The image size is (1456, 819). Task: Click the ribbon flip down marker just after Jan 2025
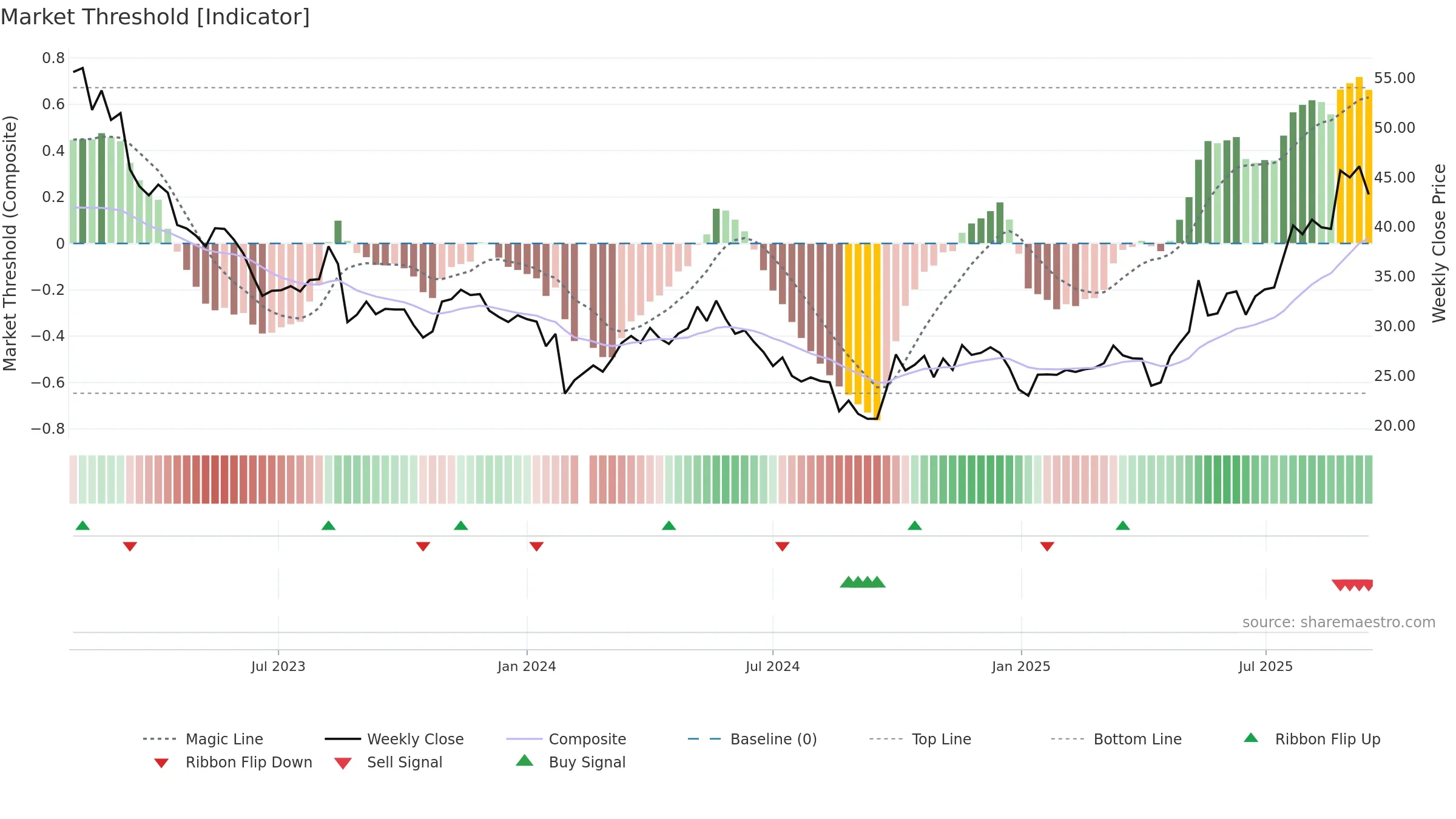(1047, 547)
